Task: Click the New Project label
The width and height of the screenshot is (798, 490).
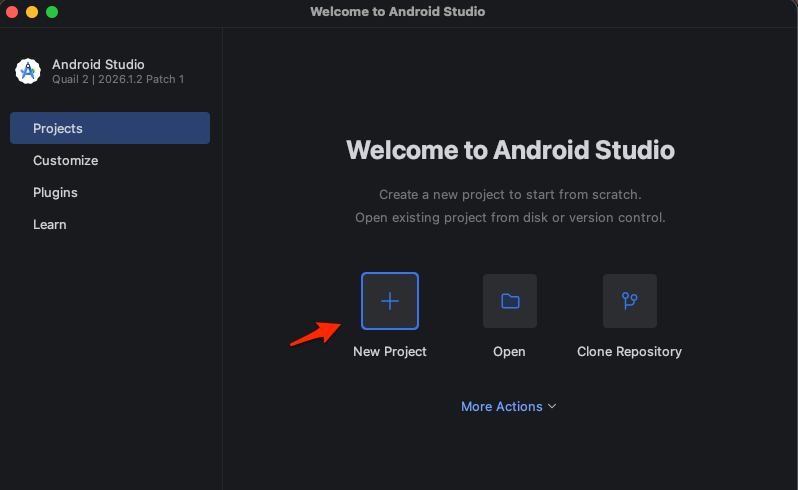Action: coord(390,352)
